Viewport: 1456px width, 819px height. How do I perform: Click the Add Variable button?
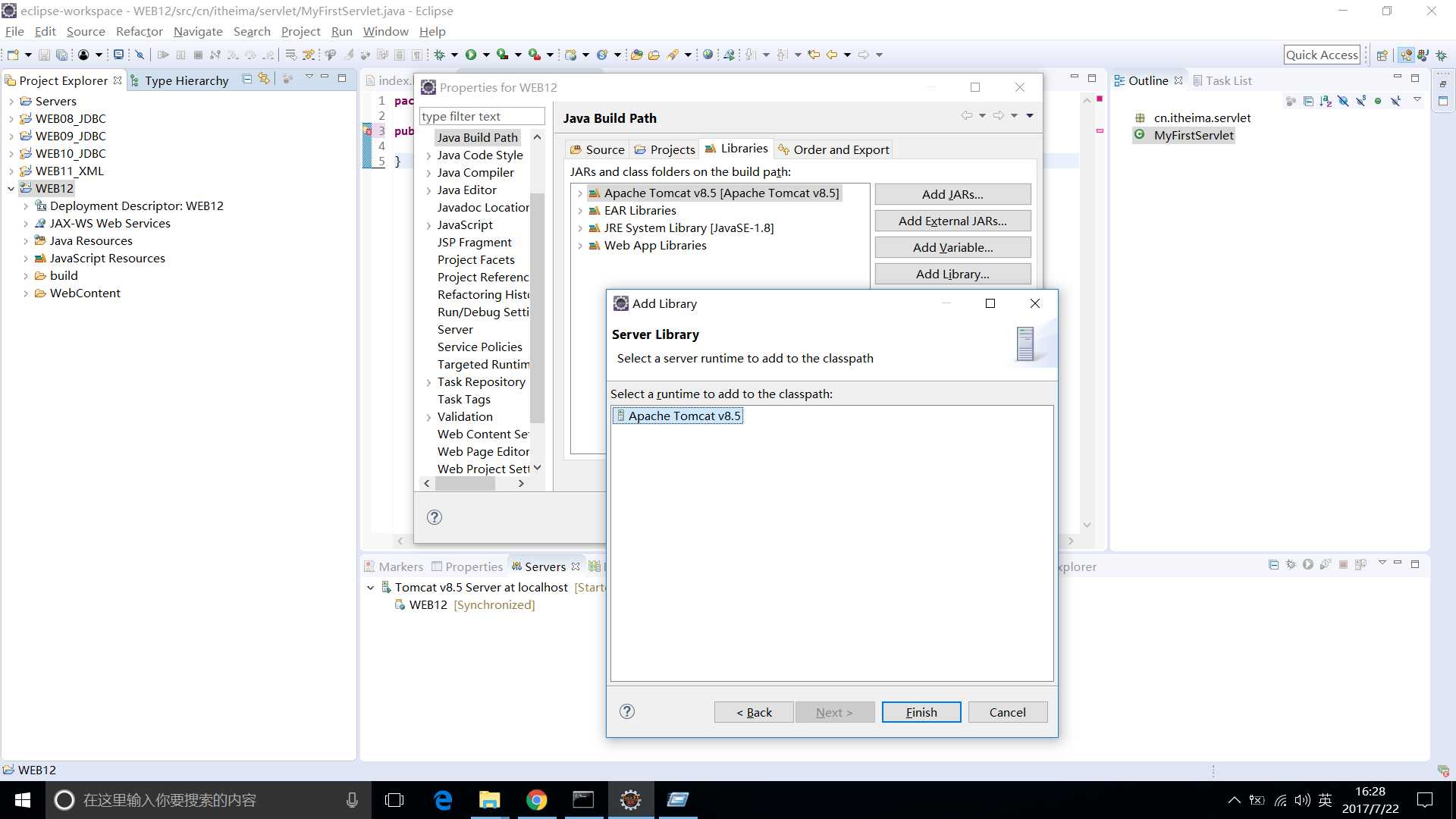point(952,247)
